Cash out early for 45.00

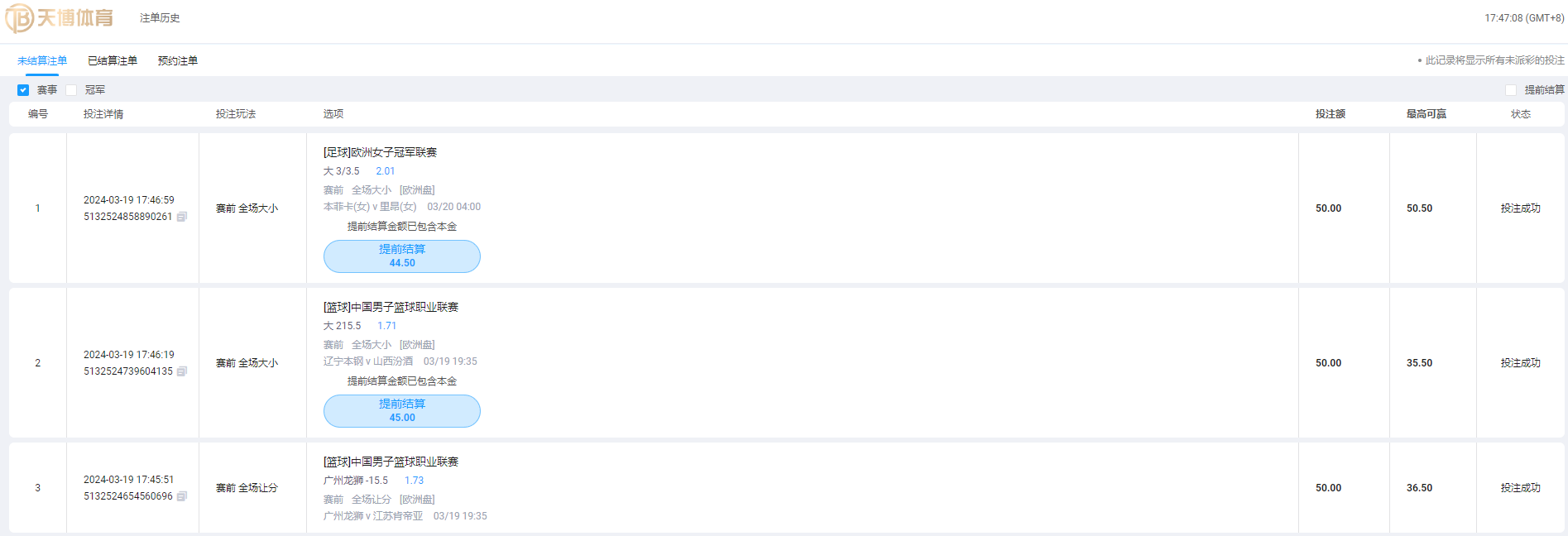tap(402, 411)
